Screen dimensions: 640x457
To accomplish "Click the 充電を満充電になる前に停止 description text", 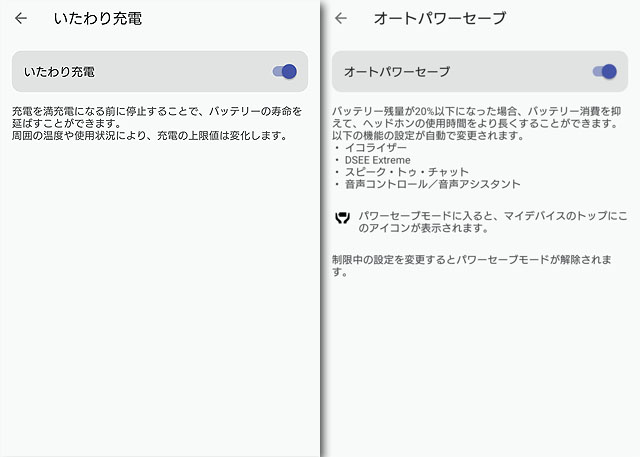I will point(156,110).
